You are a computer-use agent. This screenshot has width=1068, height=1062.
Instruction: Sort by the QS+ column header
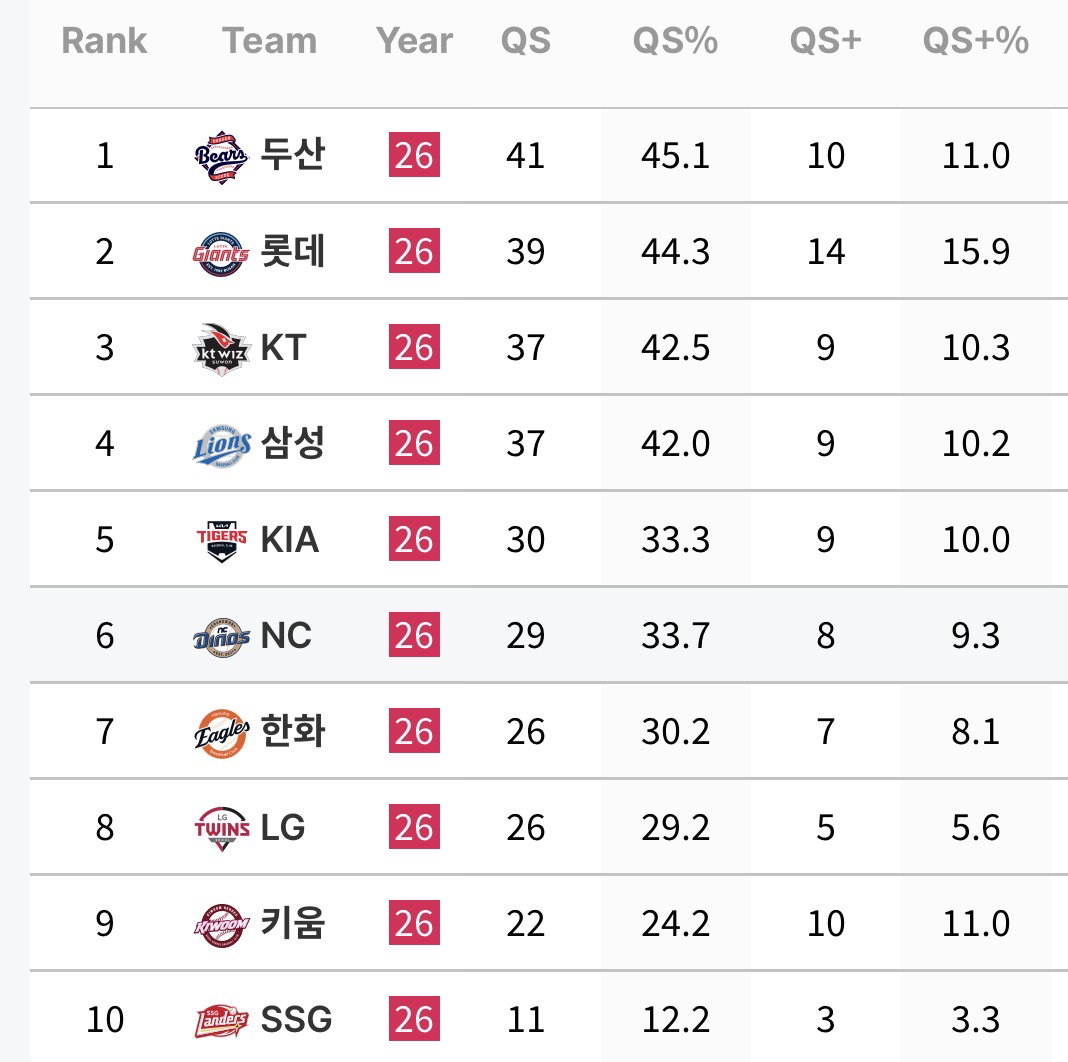point(826,41)
